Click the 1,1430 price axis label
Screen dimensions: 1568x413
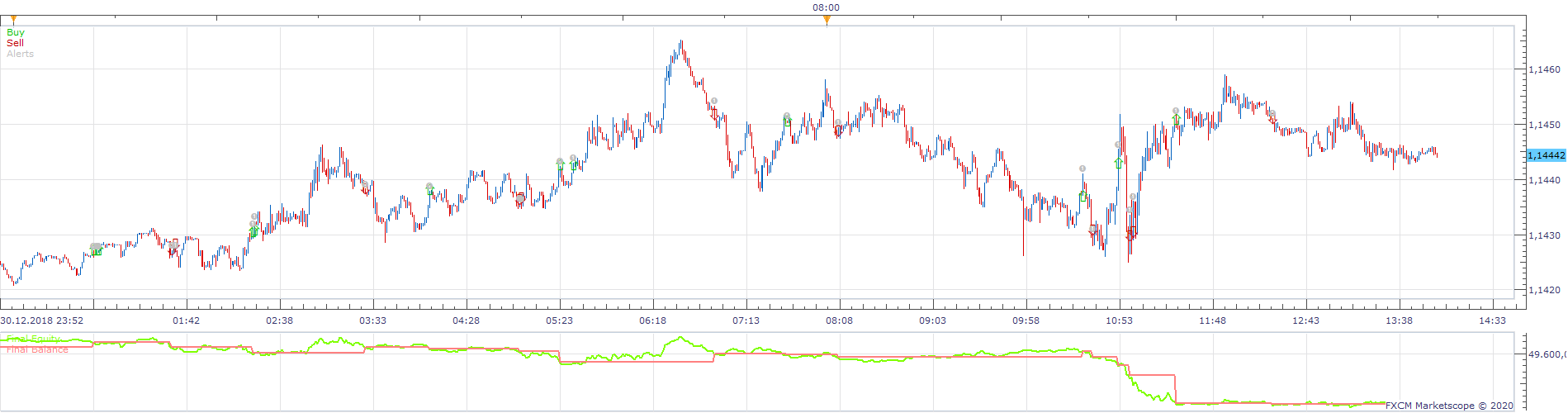click(1544, 235)
